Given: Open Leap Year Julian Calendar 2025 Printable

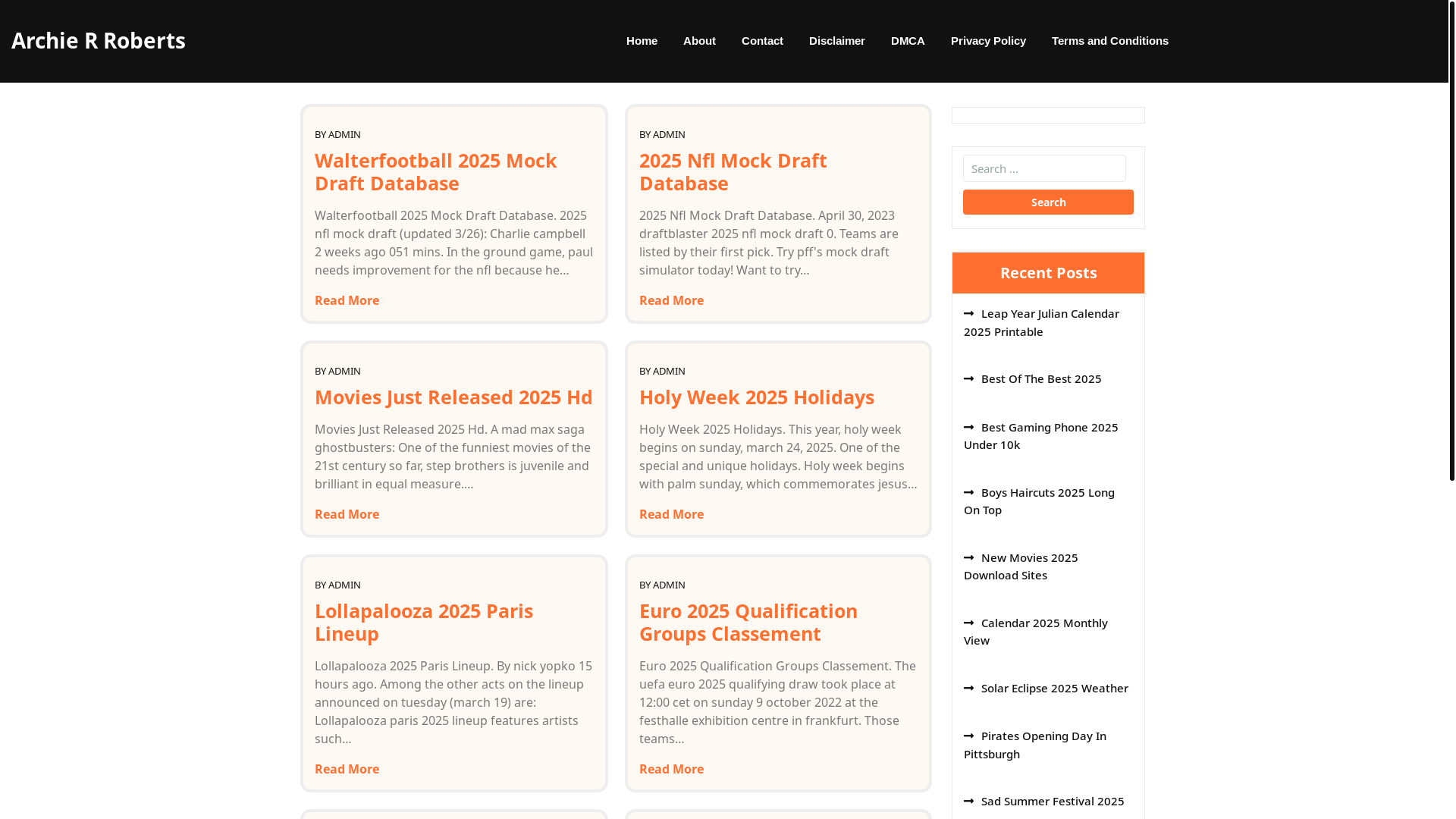Looking at the screenshot, I should click(1041, 322).
